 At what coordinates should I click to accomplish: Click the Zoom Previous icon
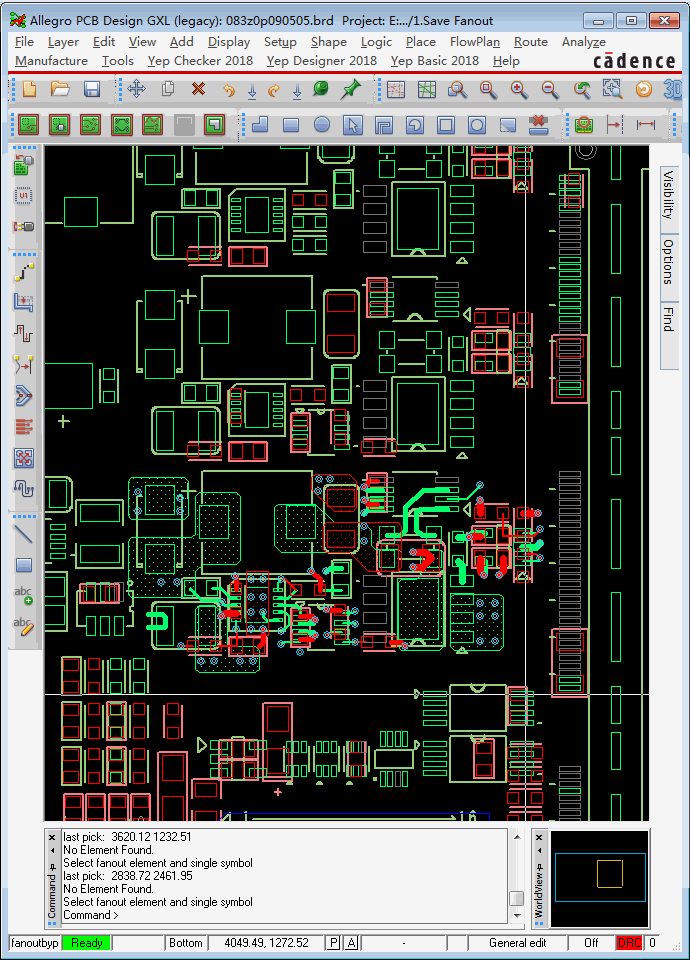point(582,89)
